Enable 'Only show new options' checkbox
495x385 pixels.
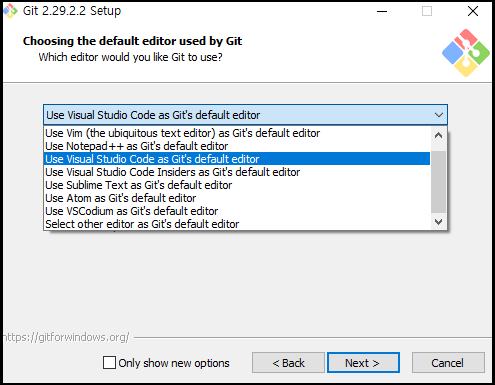(109, 363)
